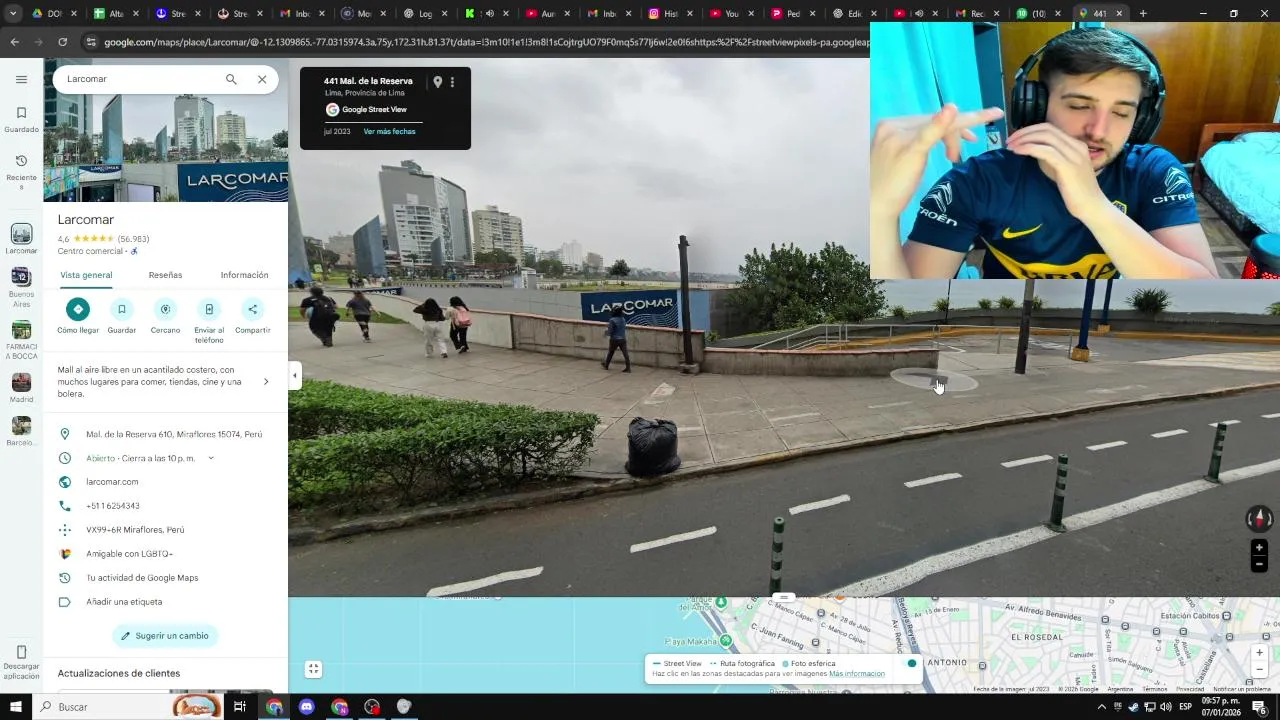This screenshot has height=720, width=1280.
Task: Clear the Larcomar search with the X
Action: pos(262,79)
